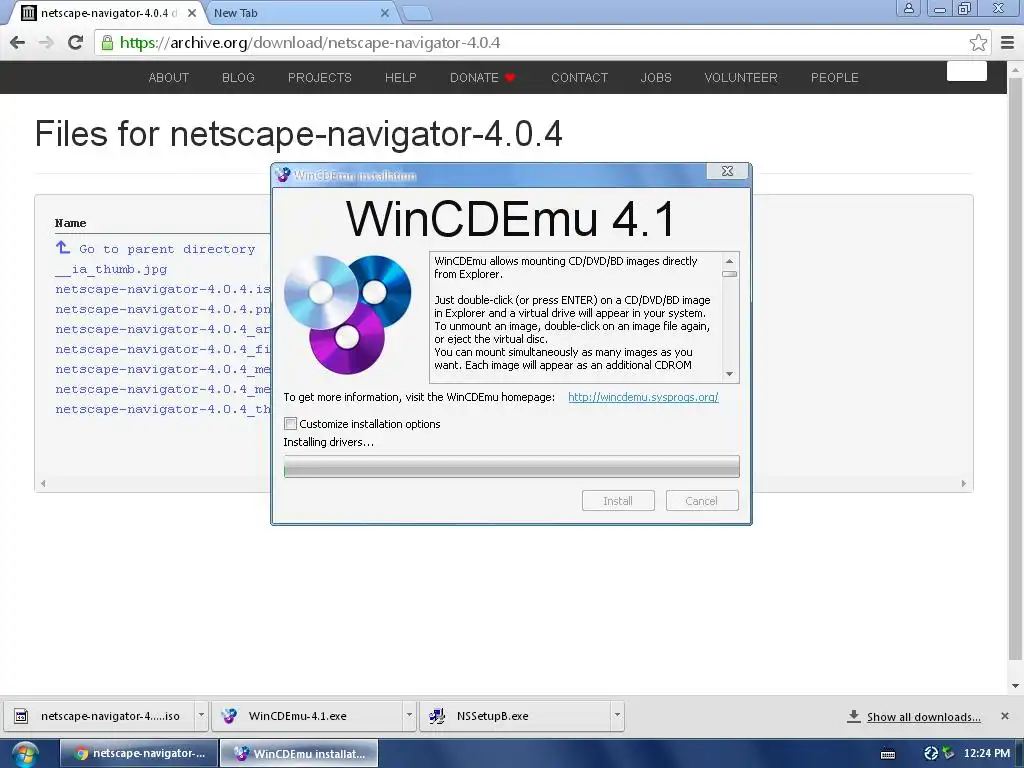
Task: Open BLOG in the archive navigation
Action: 238,78
